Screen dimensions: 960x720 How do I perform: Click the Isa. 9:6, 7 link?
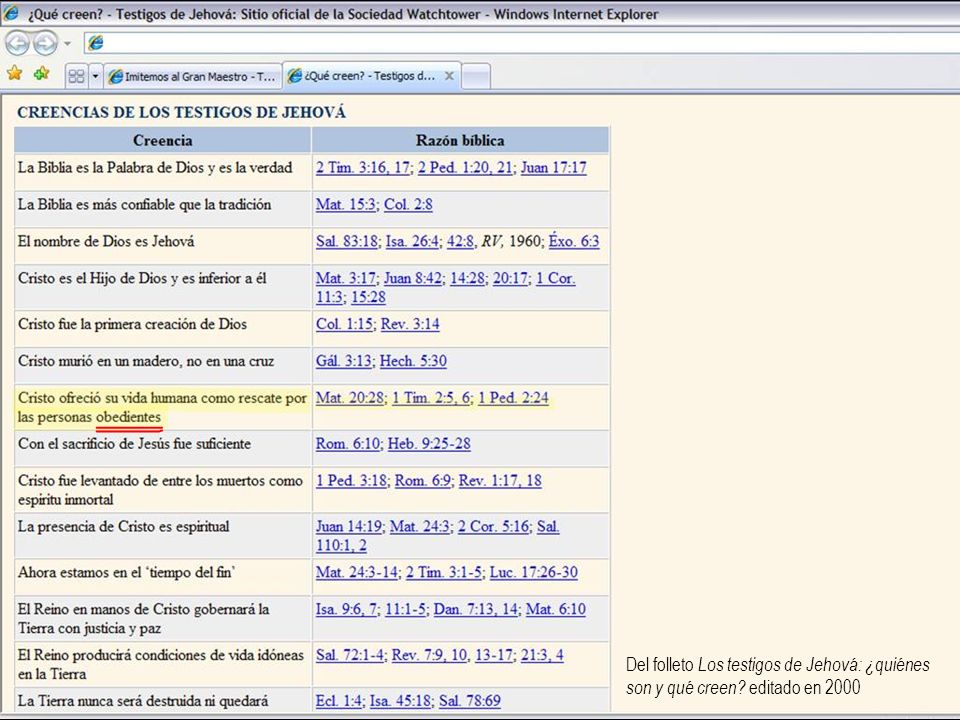(347, 609)
